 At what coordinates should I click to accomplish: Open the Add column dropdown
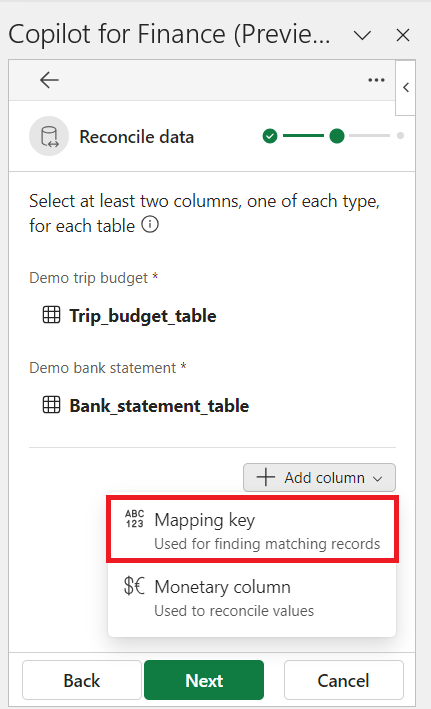pos(319,477)
